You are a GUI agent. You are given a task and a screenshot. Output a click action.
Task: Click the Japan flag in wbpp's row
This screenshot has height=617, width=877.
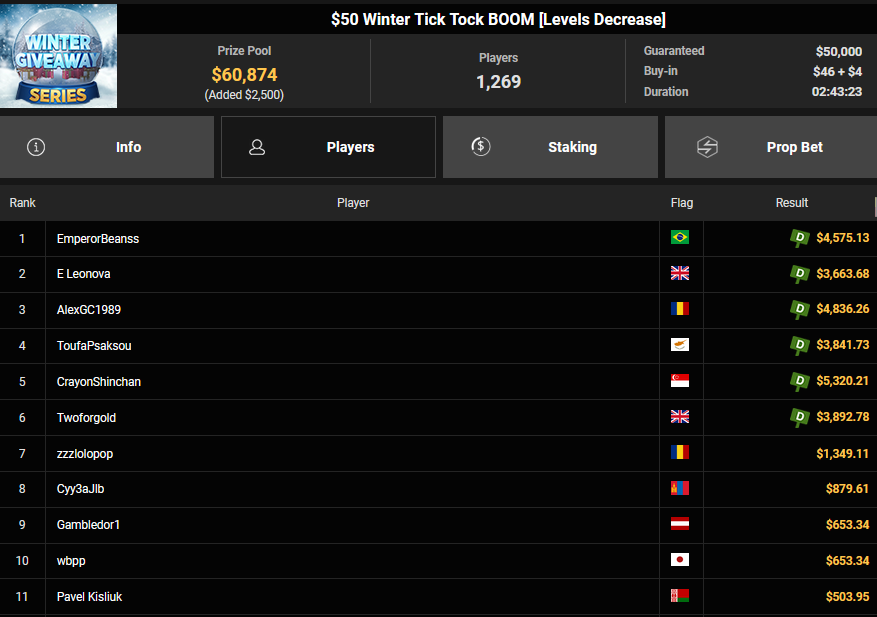[680, 560]
